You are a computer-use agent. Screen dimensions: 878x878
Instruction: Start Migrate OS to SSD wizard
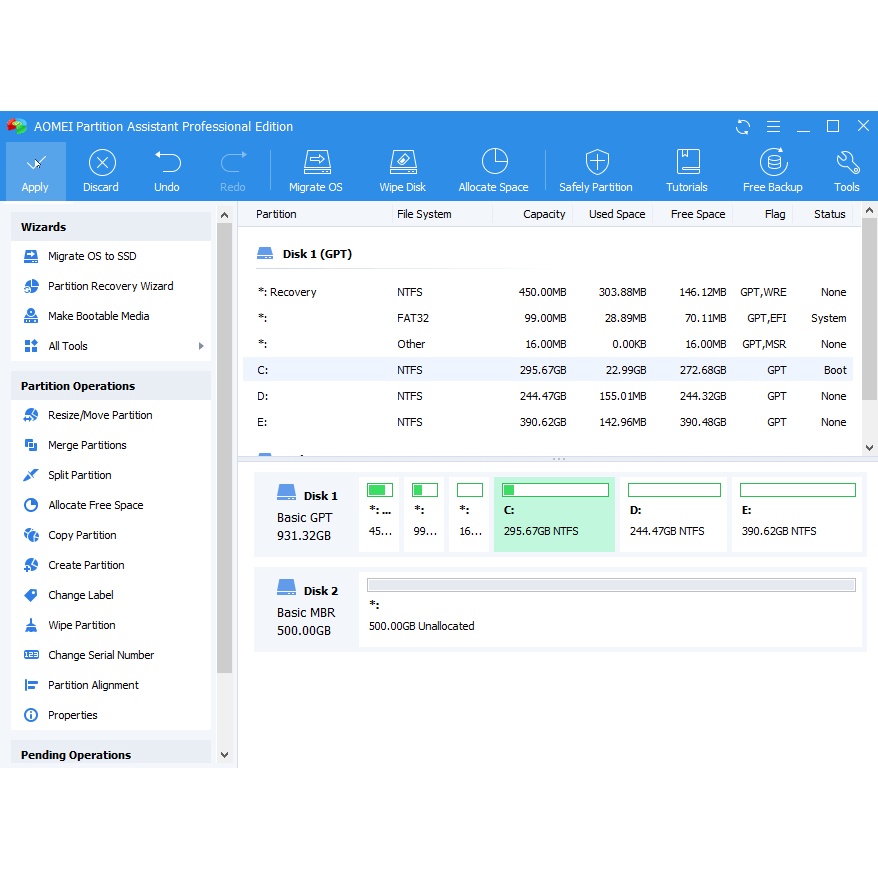point(111,256)
